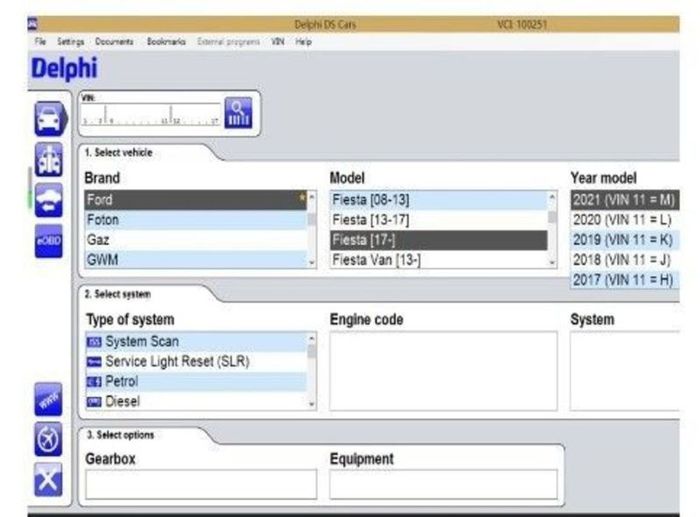Click the 2. Select system tab

pos(118,294)
